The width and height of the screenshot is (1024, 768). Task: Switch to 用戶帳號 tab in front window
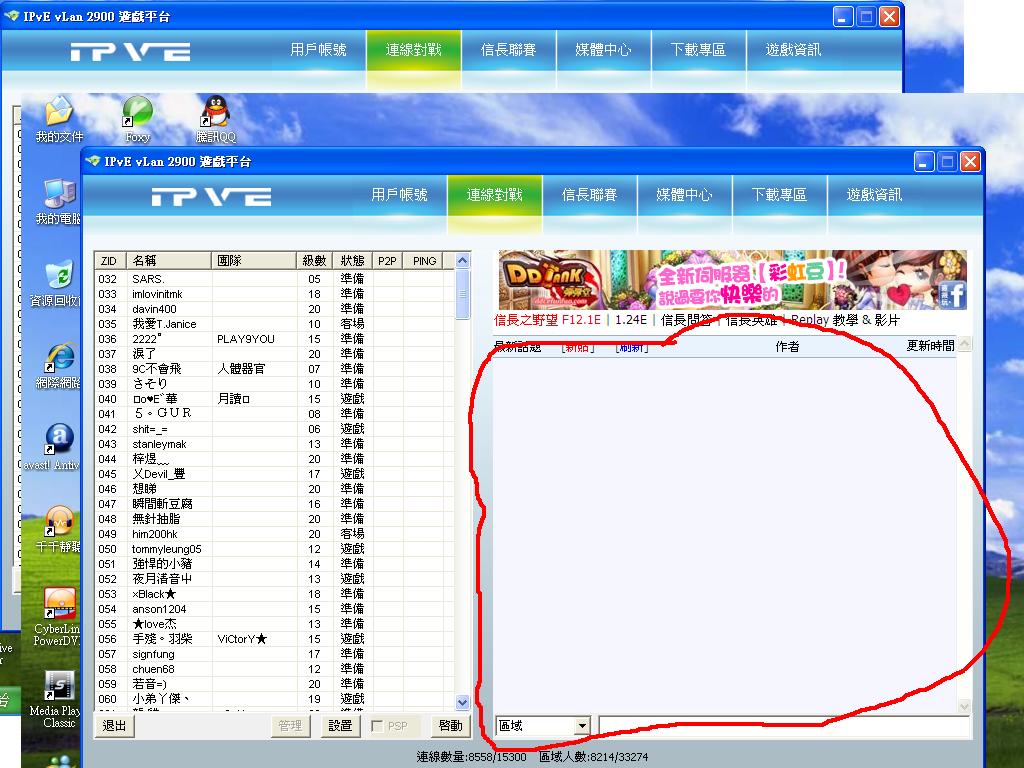tap(399, 195)
